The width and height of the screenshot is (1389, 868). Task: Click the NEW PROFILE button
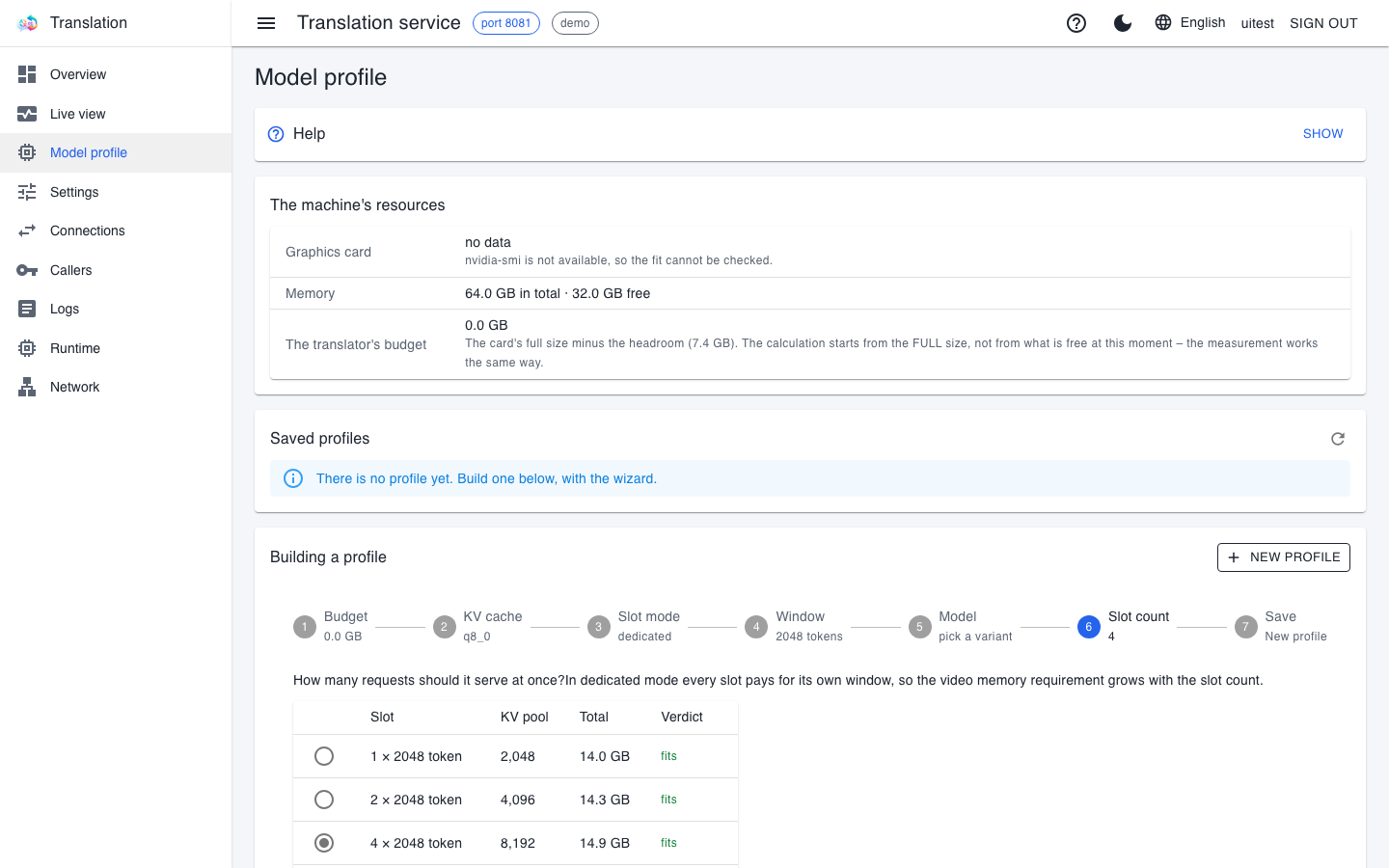[x=1284, y=557]
